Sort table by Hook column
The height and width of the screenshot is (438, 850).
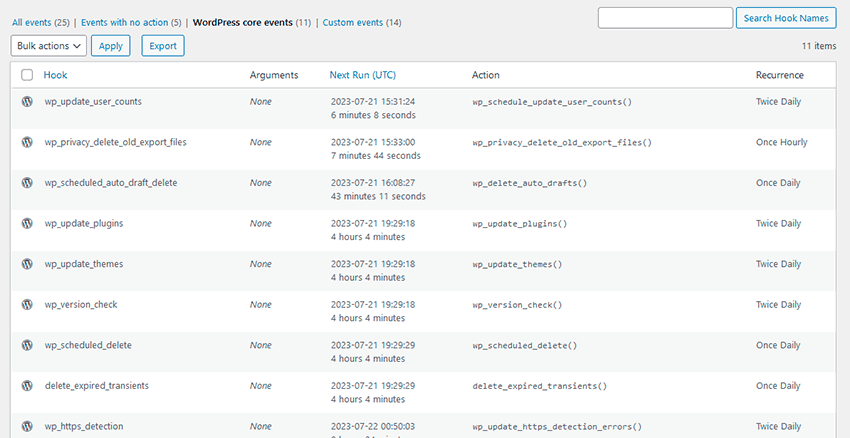(x=55, y=75)
